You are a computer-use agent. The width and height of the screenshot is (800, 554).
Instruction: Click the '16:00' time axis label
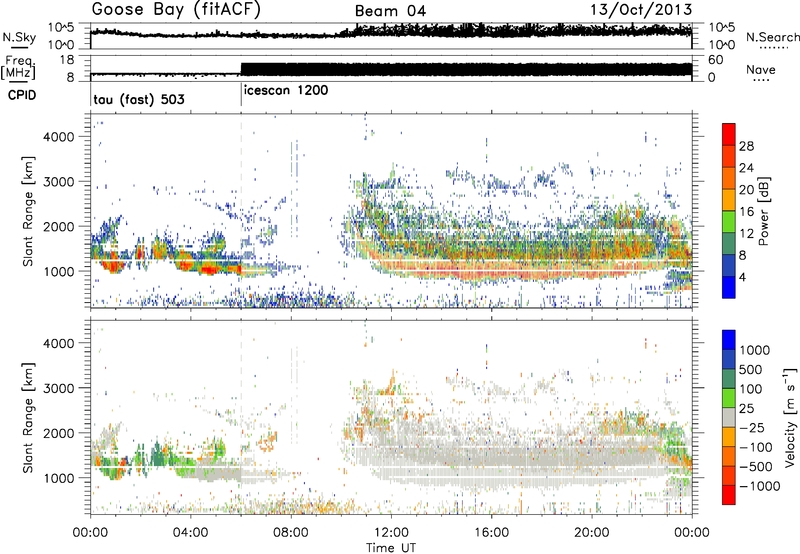(x=491, y=533)
